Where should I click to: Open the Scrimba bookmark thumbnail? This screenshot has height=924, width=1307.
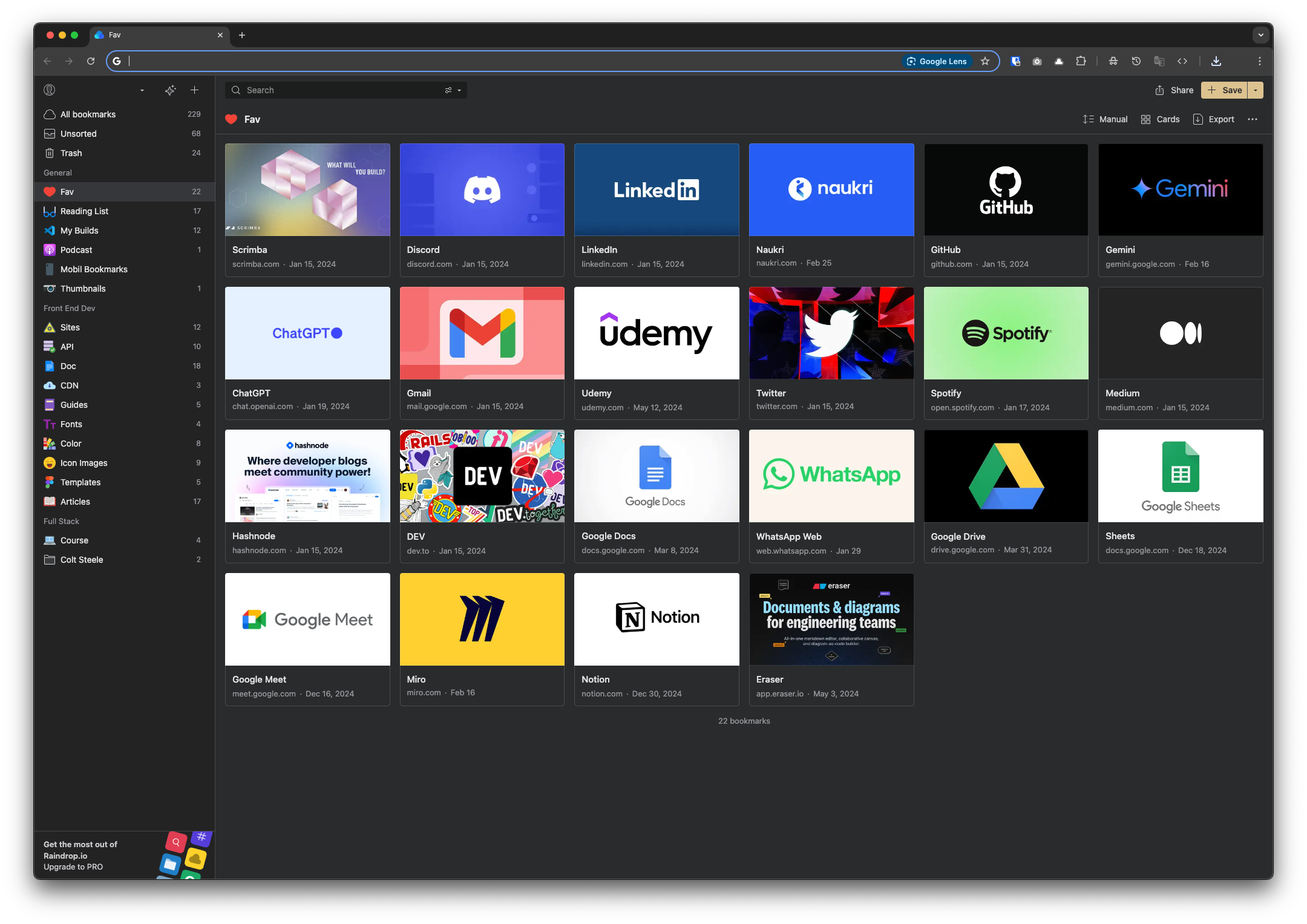(x=307, y=189)
